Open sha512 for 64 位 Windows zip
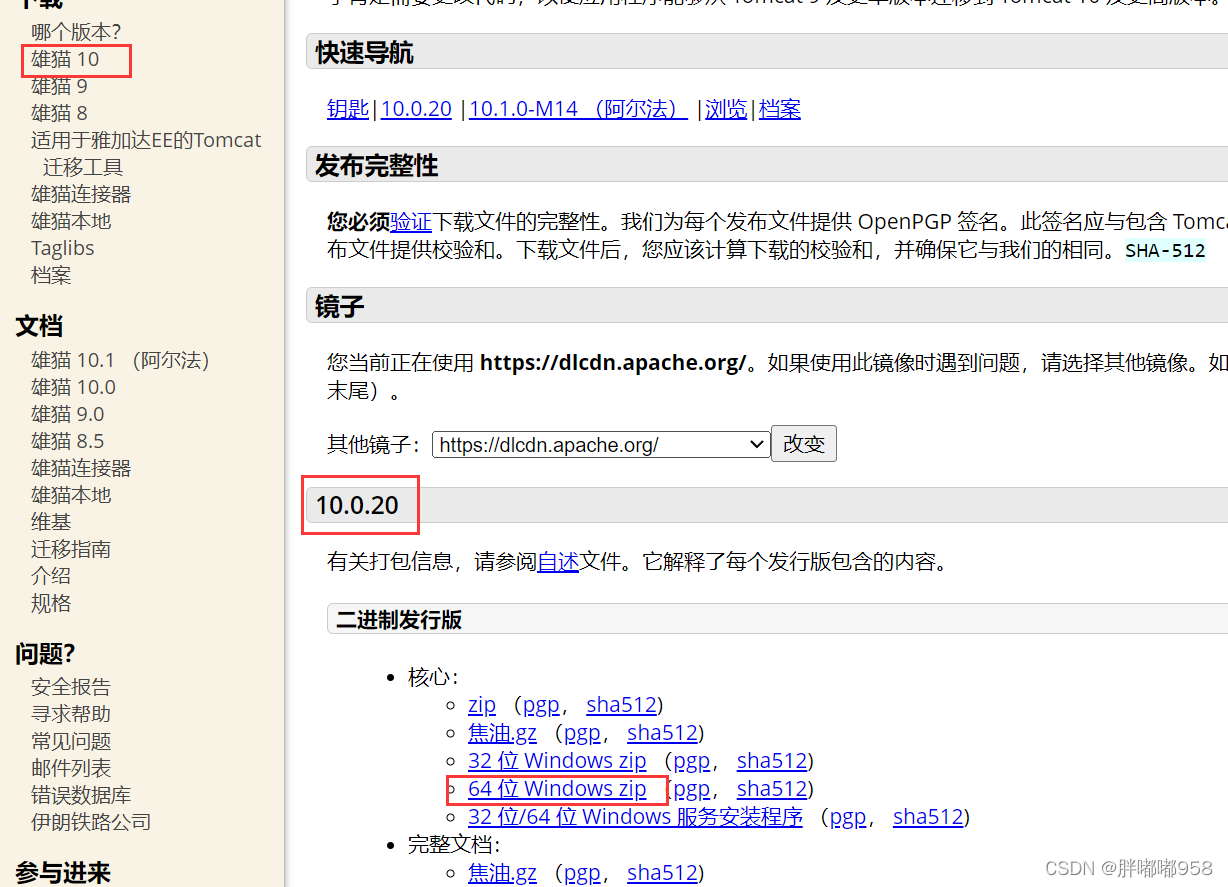 click(772, 789)
